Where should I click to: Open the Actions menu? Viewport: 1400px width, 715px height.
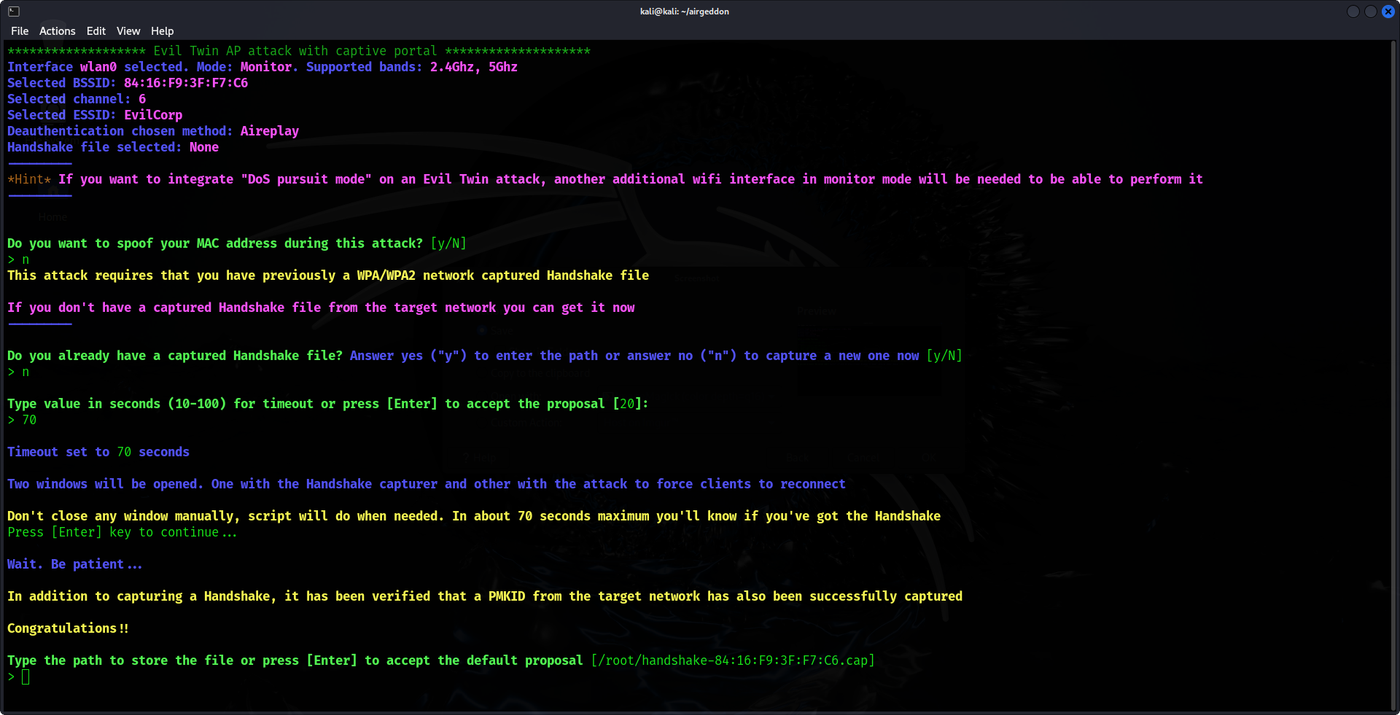tap(57, 31)
